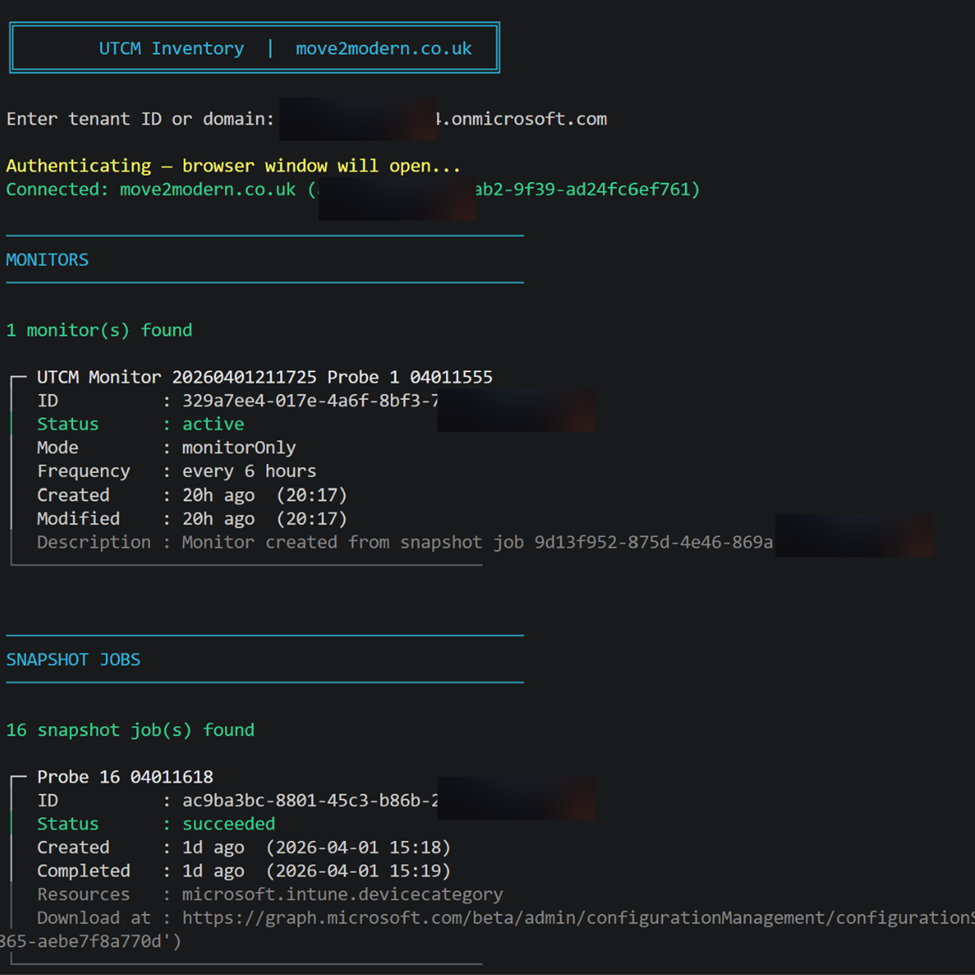
Task: Click the monitor ID value starting 329a7ee4
Action: tap(309, 401)
